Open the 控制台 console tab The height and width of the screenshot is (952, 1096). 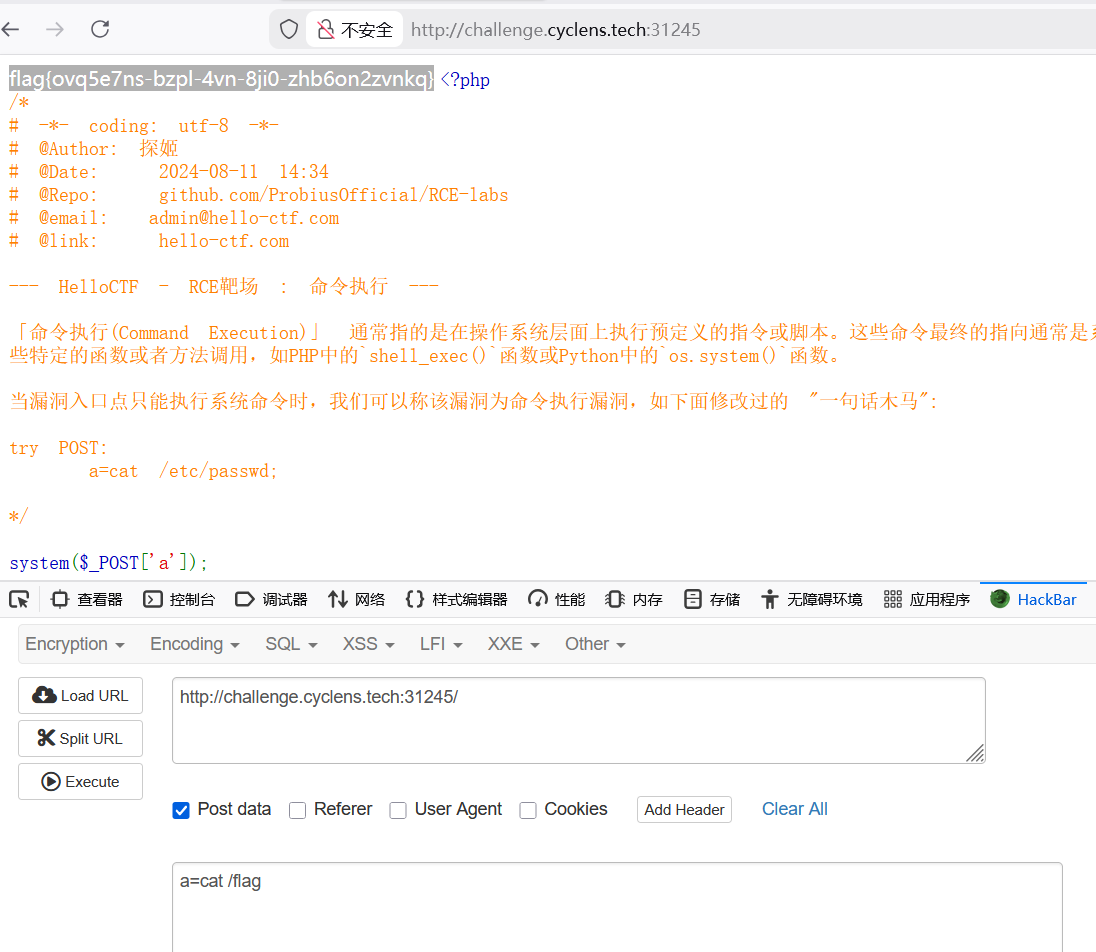point(179,599)
